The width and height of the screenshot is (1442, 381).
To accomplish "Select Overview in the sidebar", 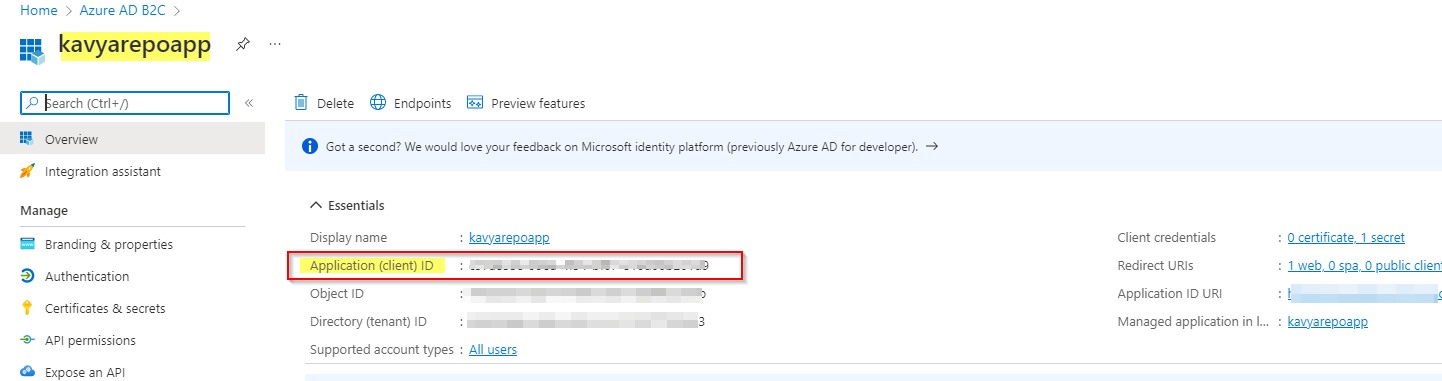I will coord(132,139).
